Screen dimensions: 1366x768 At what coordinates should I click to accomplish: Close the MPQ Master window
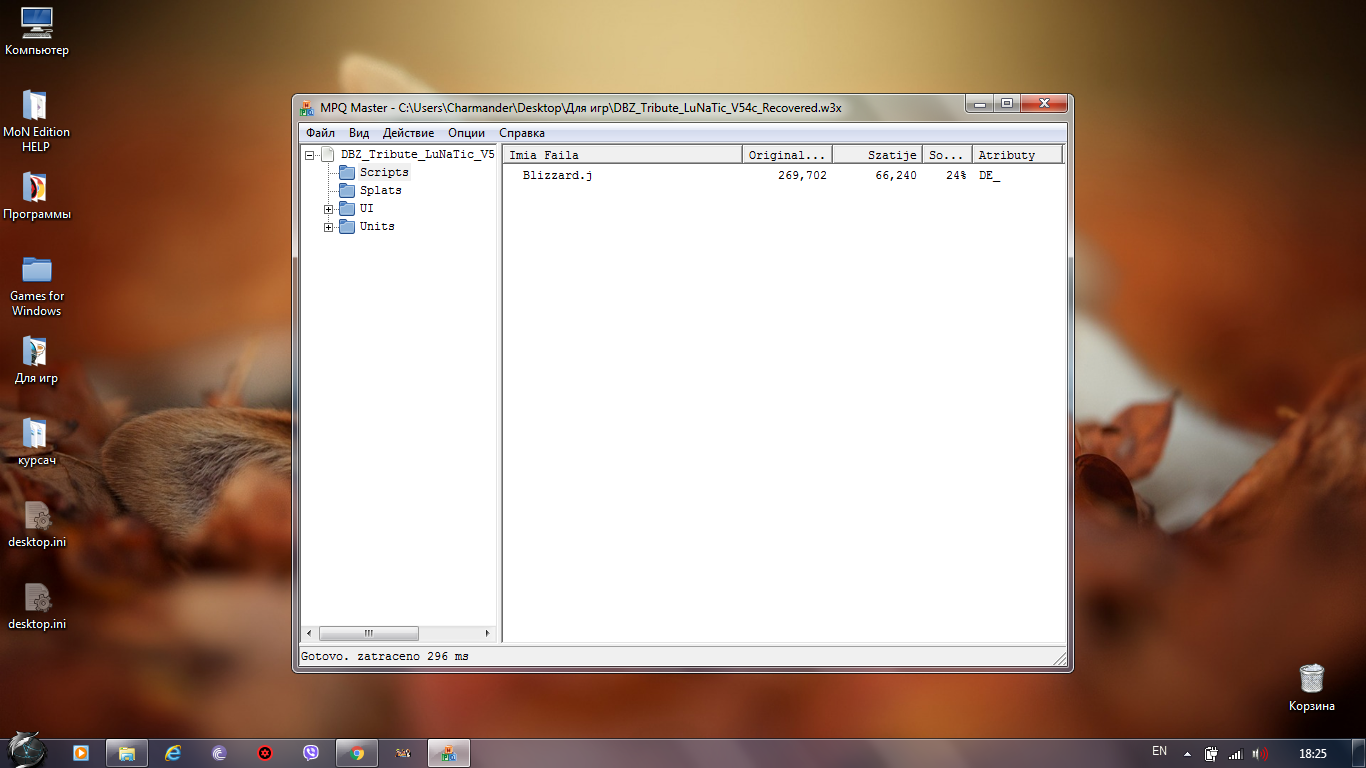[1043, 104]
